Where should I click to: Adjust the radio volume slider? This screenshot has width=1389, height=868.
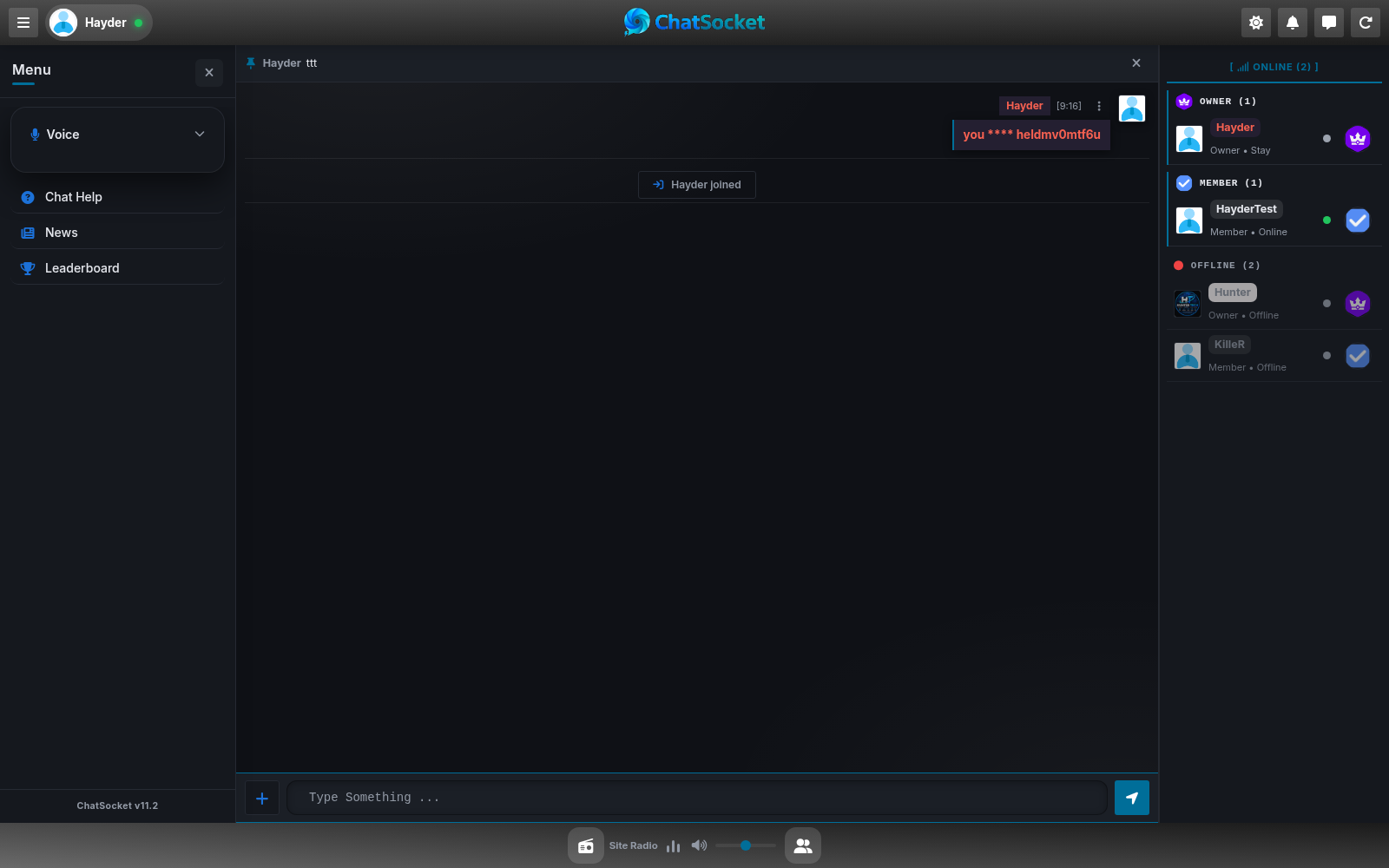coord(746,845)
